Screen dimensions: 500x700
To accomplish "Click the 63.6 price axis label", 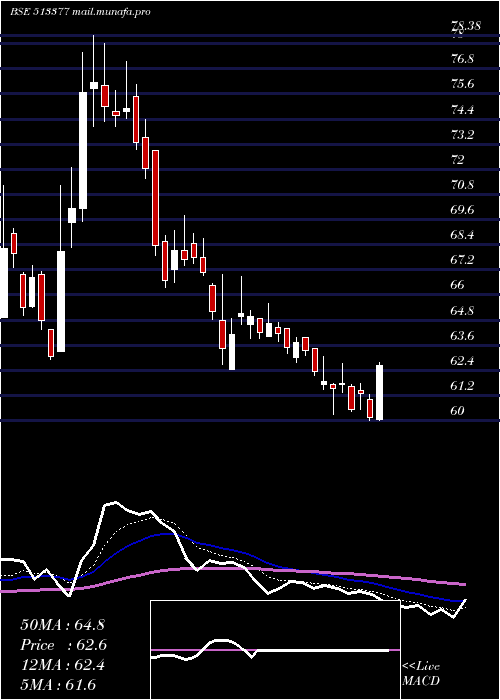I will (462, 335).
